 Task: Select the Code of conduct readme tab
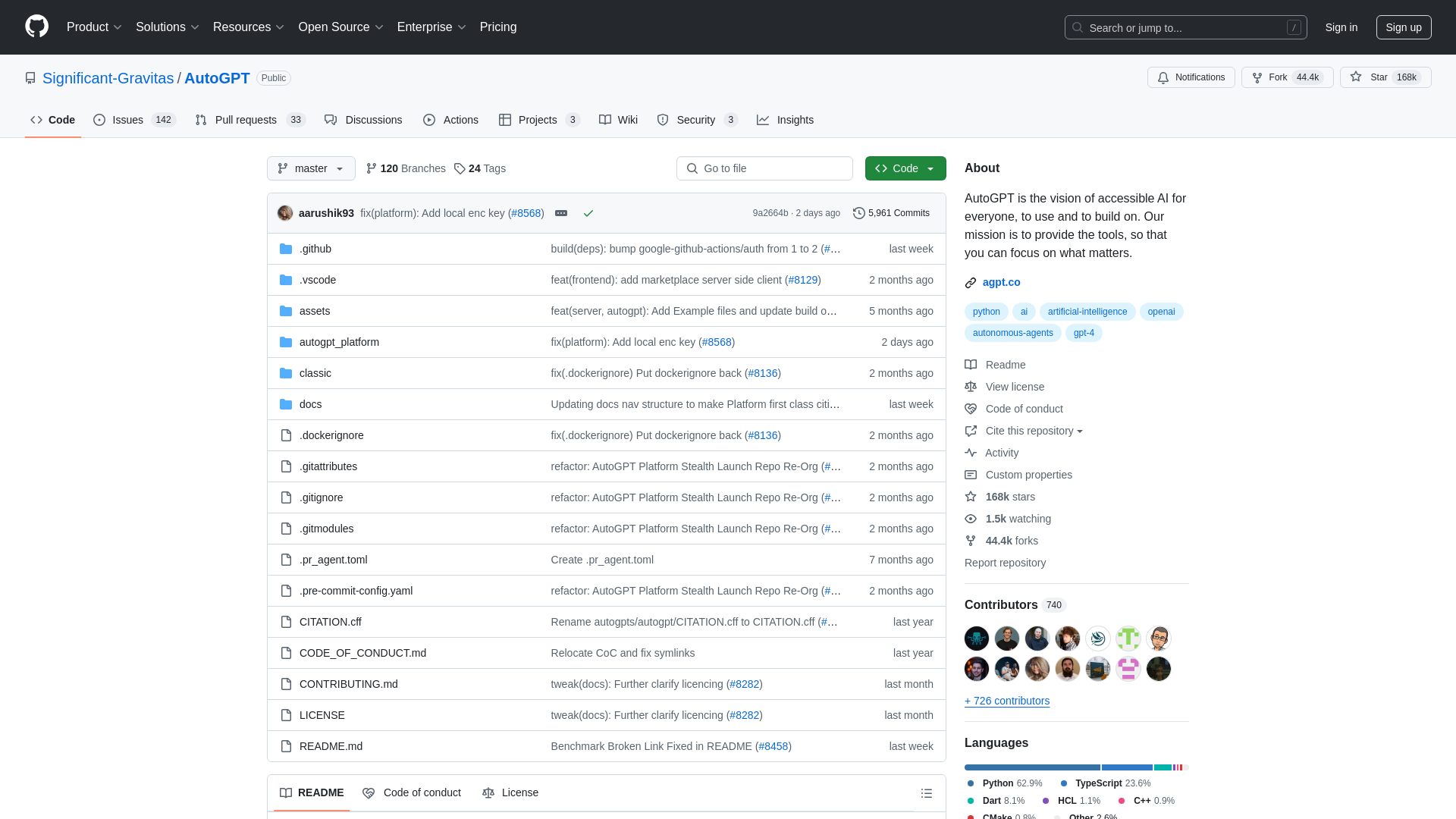[x=412, y=793]
